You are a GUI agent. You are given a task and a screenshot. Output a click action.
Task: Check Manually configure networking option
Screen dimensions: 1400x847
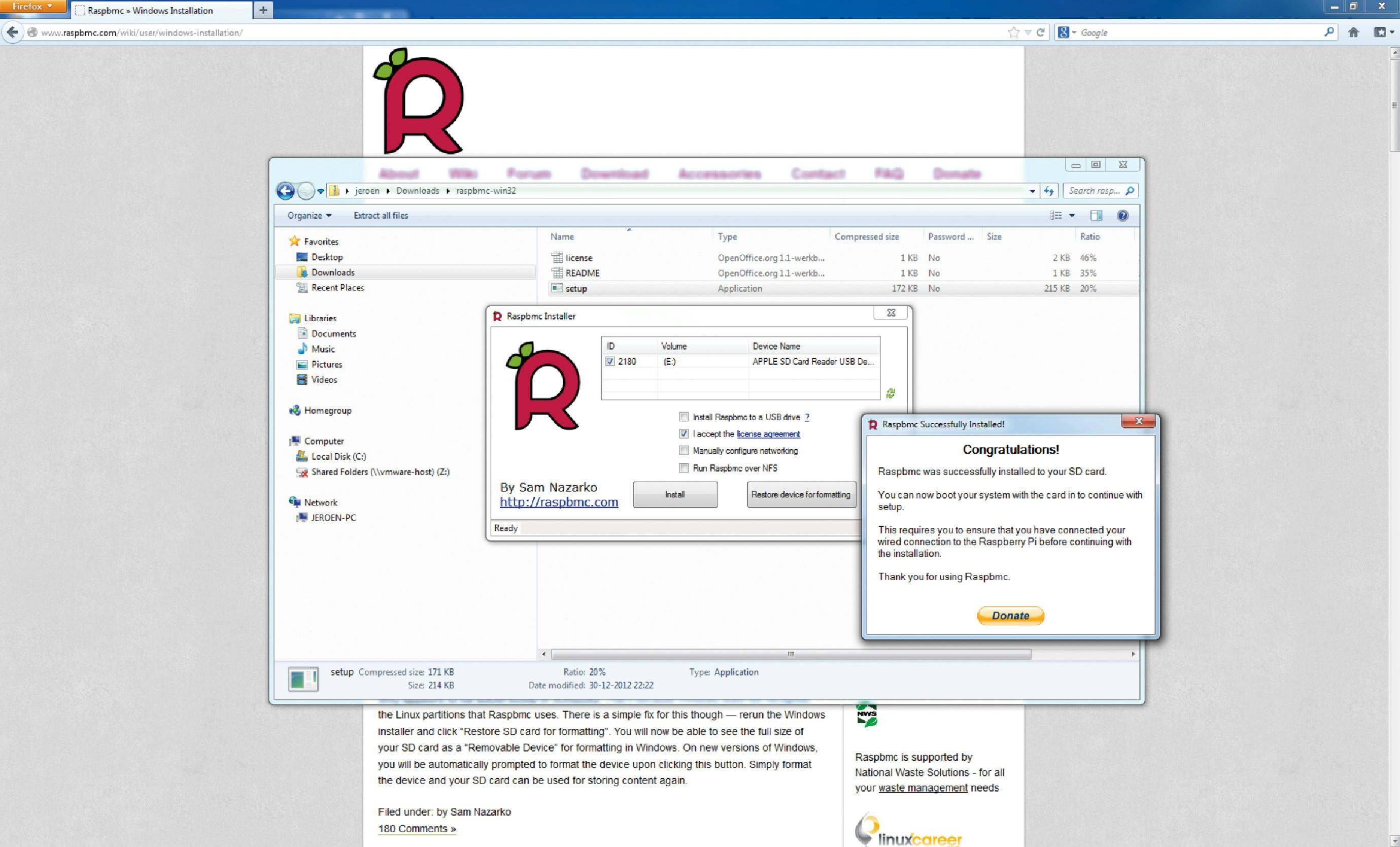pyautogui.click(x=684, y=451)
